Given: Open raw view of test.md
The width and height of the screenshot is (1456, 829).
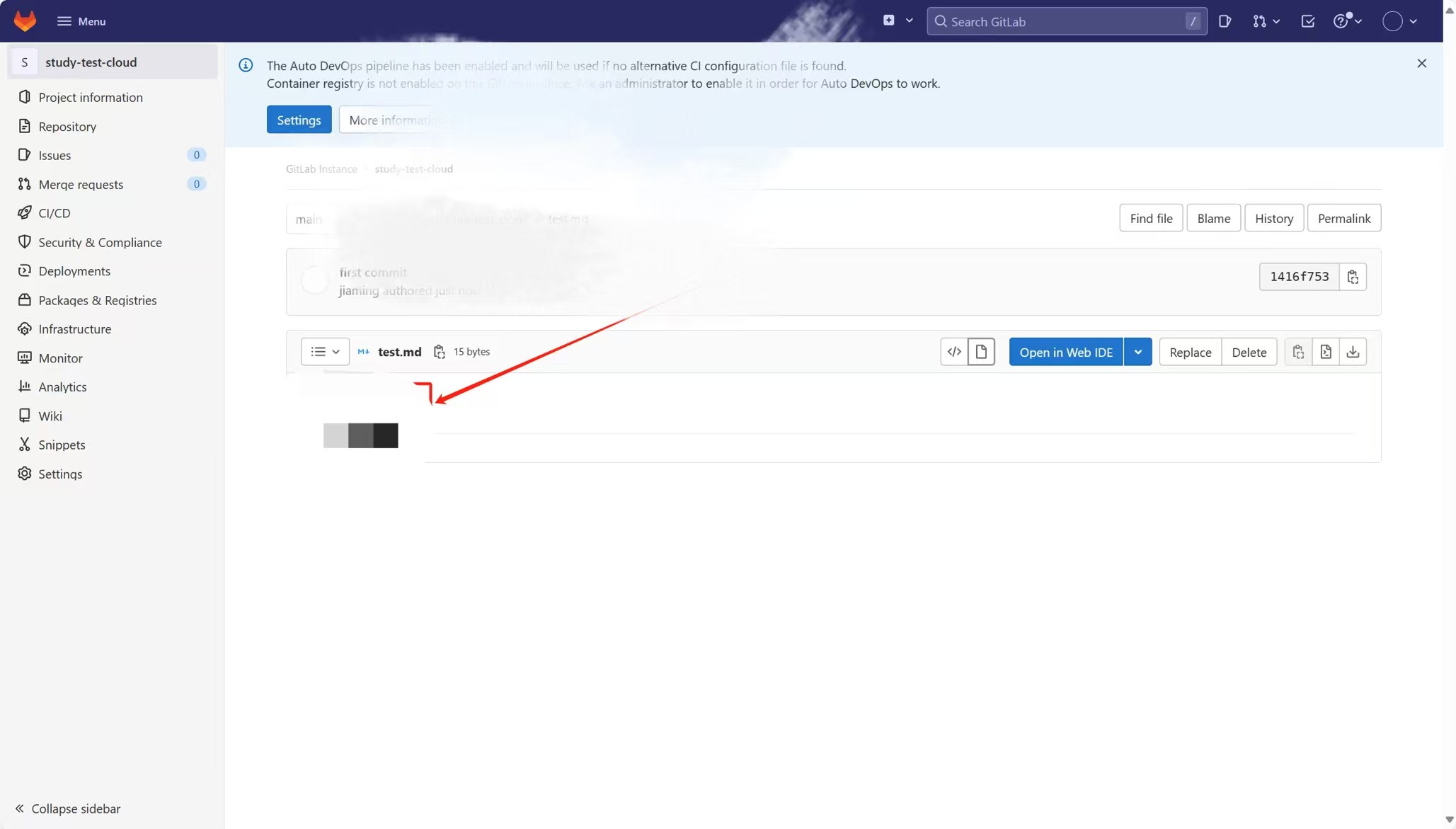Looking at the screenshot, I should 1325,352.
